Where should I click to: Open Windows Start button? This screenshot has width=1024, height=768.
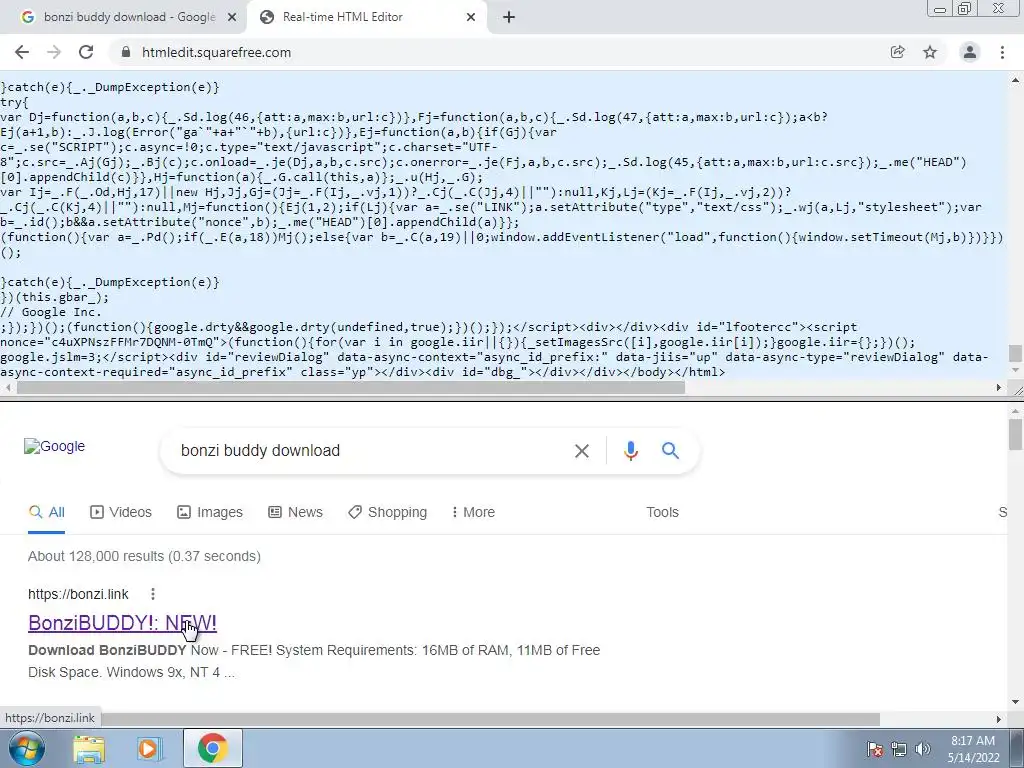click(26, 748)
